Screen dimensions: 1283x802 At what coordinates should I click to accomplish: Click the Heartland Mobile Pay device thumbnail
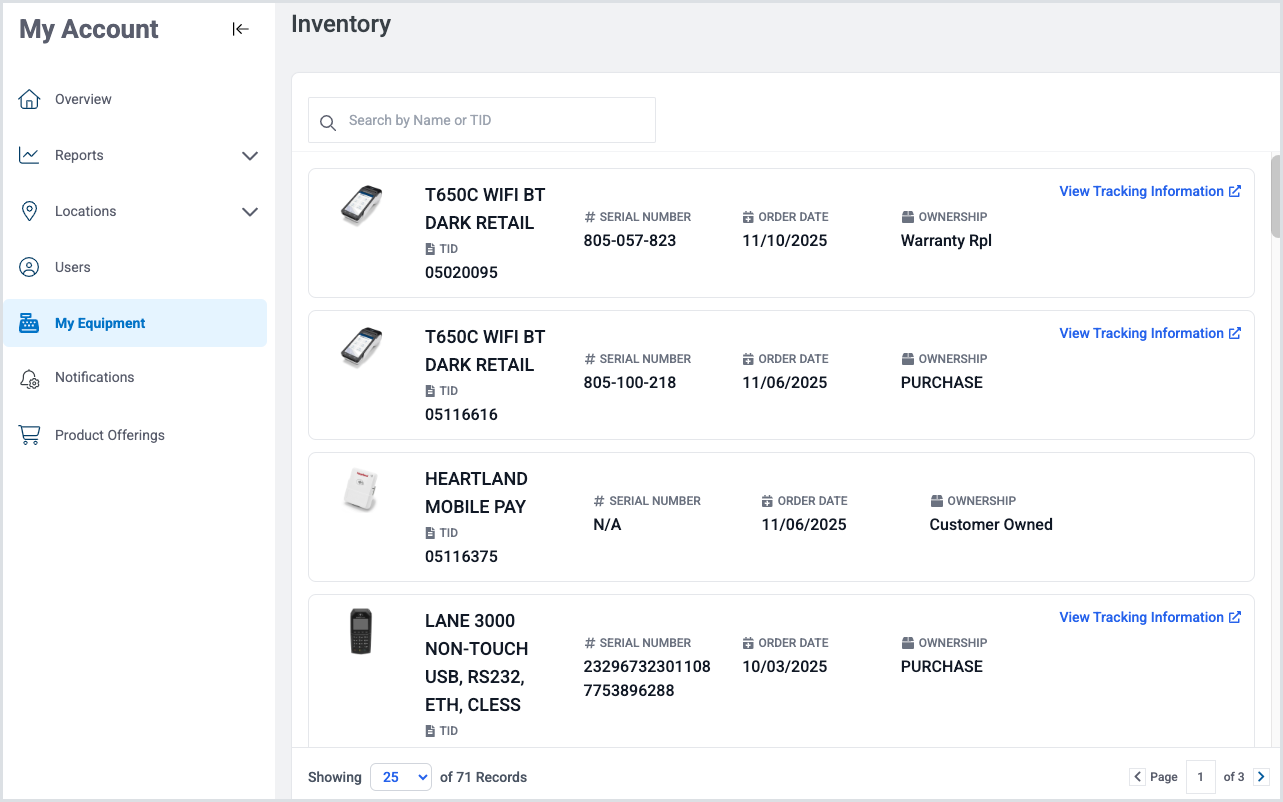[360, 490]
